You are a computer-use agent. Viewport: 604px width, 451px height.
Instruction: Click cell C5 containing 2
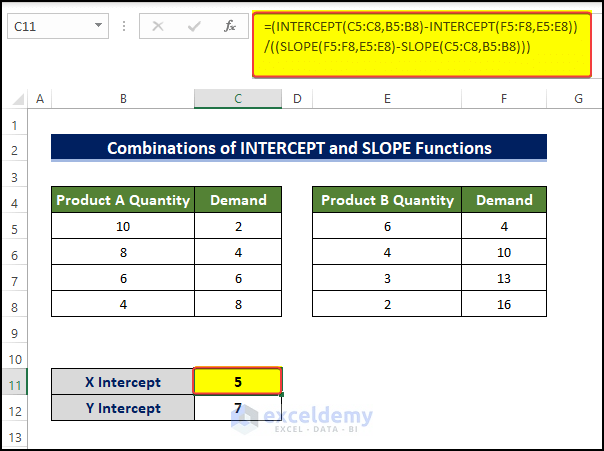pyautogui.click(x=238, y=226)
